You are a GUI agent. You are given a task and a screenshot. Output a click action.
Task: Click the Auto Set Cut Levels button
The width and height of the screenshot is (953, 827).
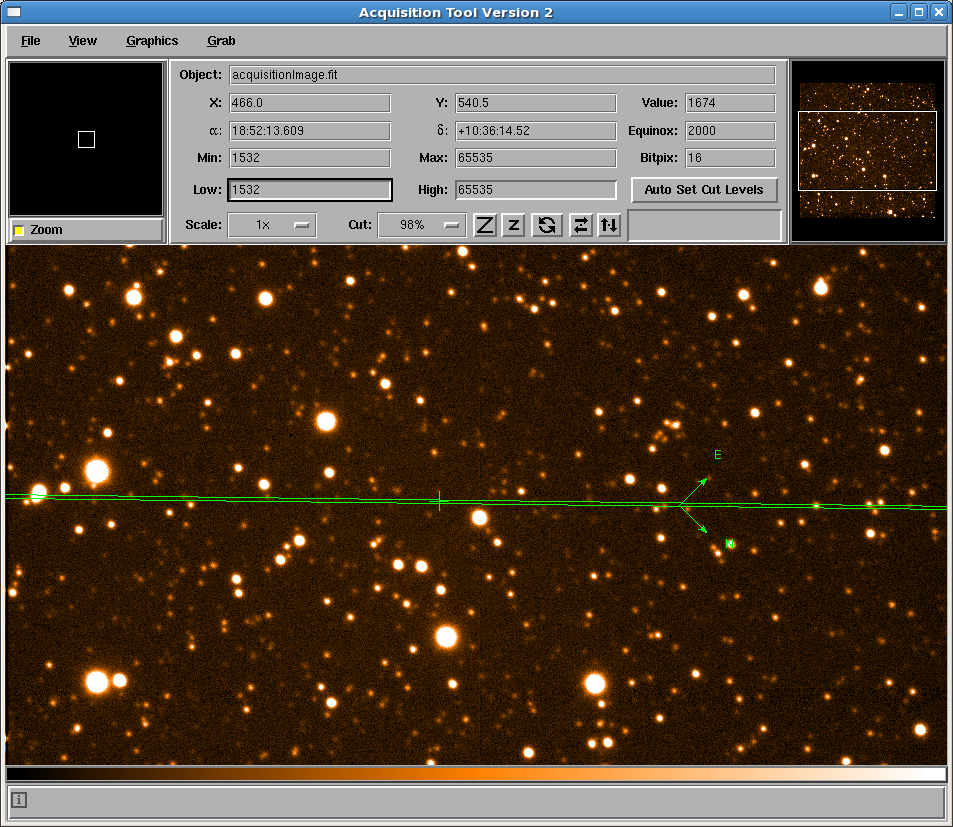[x=704, y=190]
